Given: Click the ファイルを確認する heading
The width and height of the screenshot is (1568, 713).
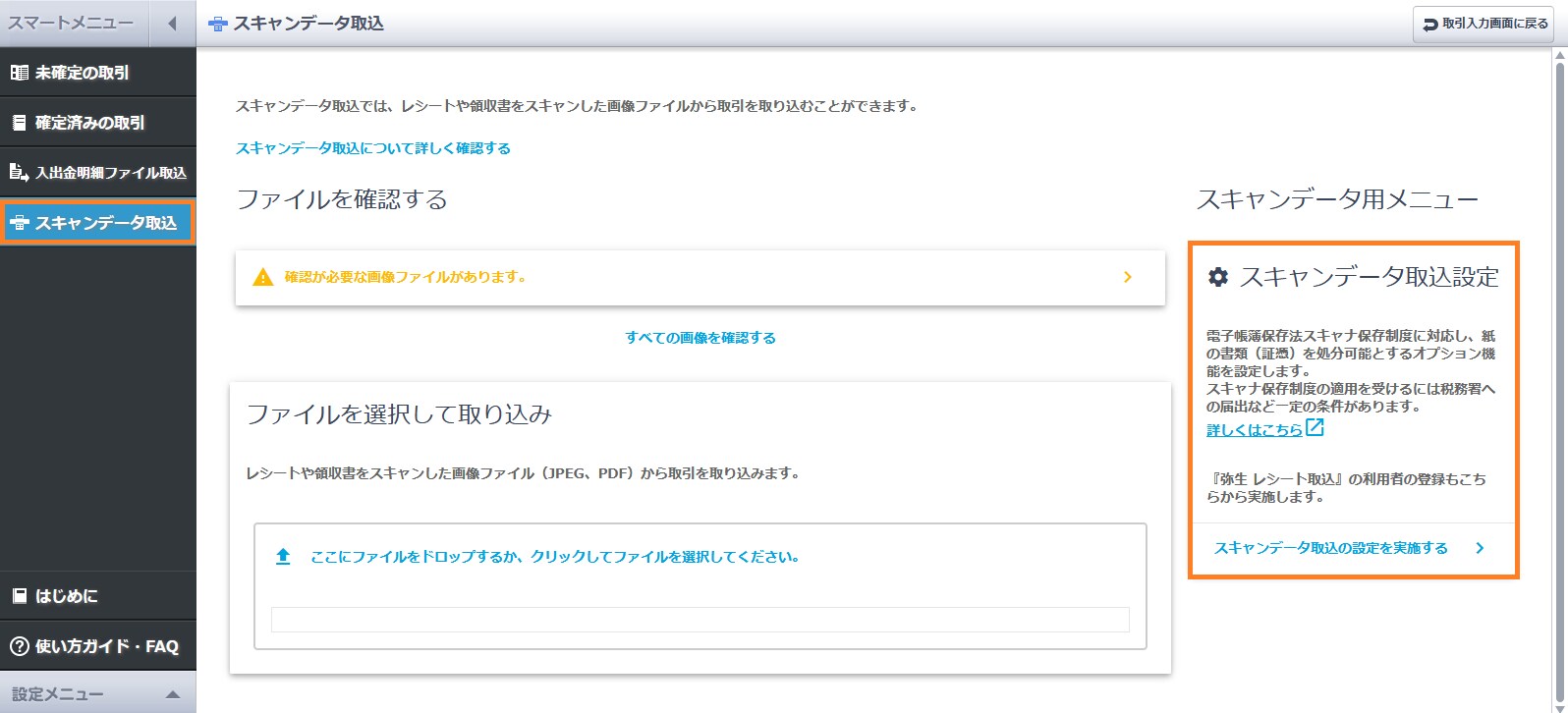Looking at the screenshot, I should tap(342, 199).
